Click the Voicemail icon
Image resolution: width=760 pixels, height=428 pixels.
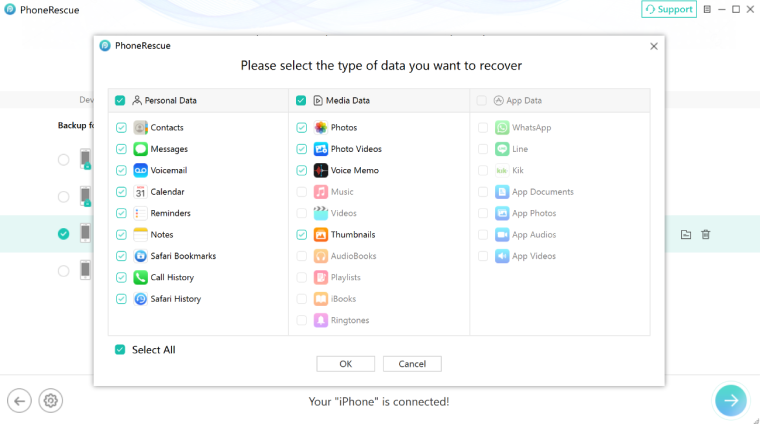141,170
